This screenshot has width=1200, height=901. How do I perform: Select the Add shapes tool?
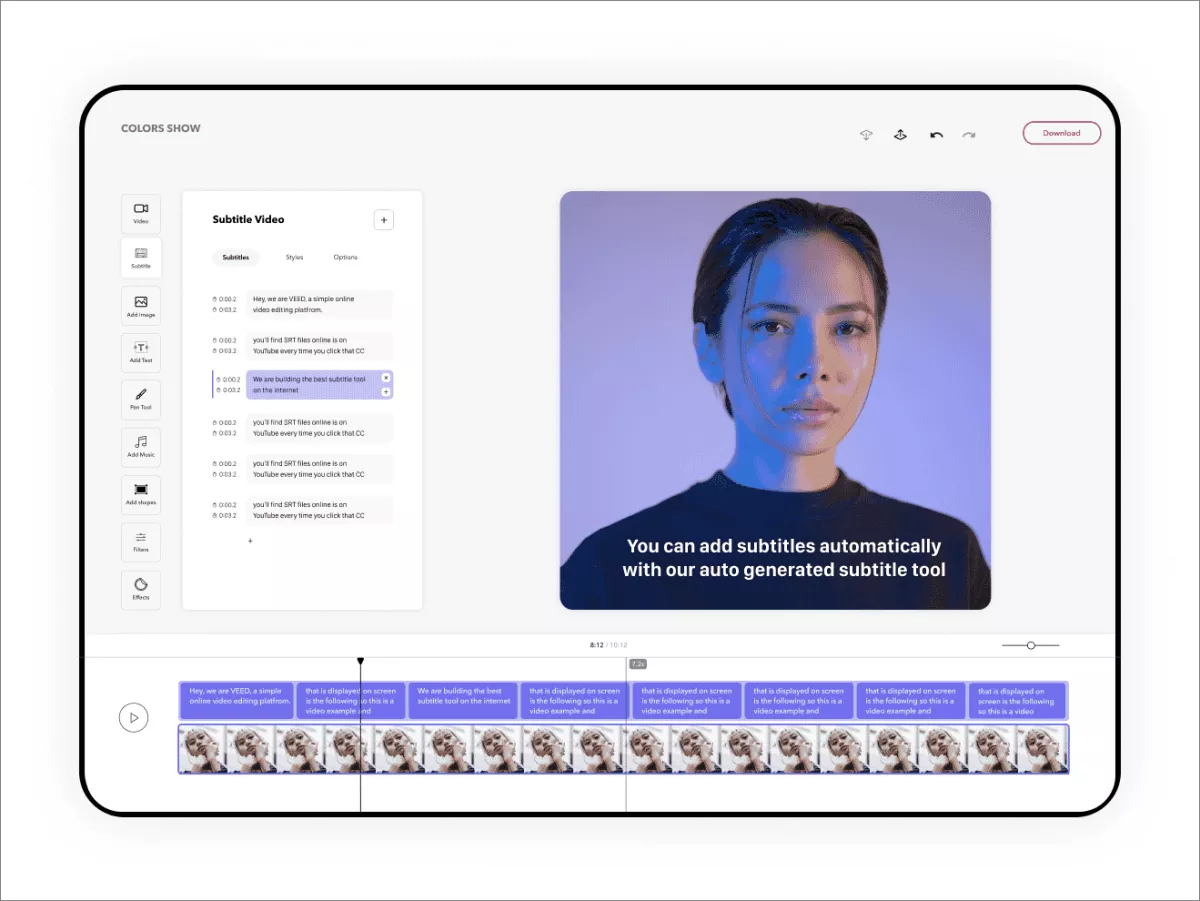point(141,494)
